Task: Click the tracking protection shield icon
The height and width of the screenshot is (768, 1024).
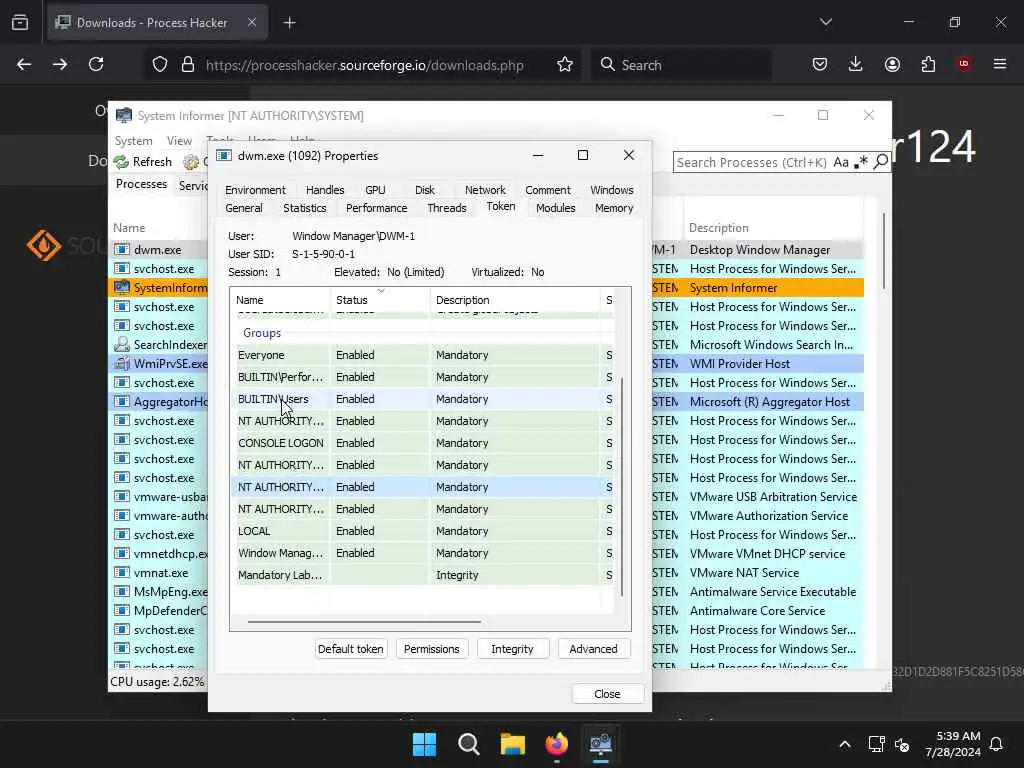Action: pos(160,65)
